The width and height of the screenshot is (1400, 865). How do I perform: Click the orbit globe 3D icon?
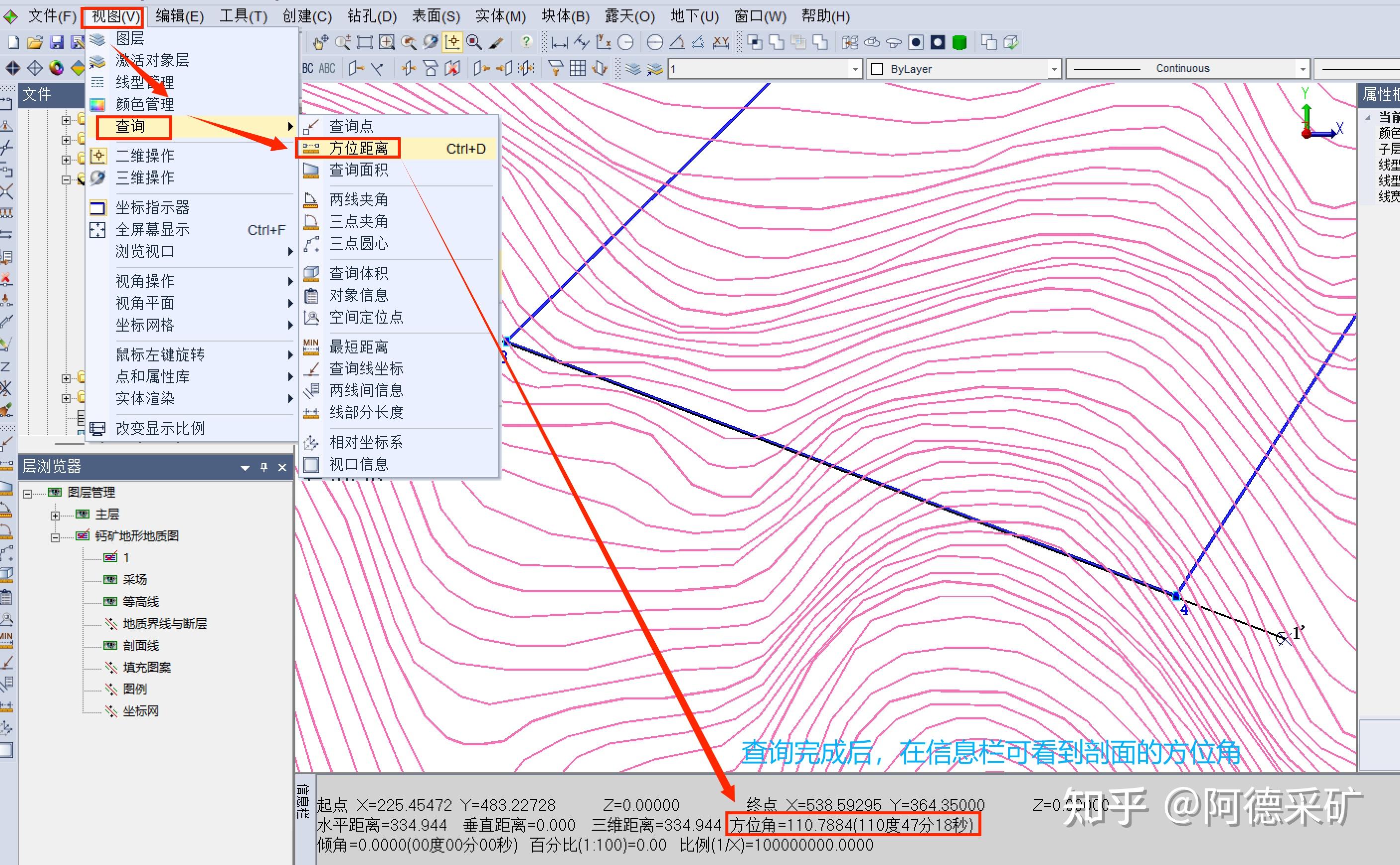coord(431,42)
